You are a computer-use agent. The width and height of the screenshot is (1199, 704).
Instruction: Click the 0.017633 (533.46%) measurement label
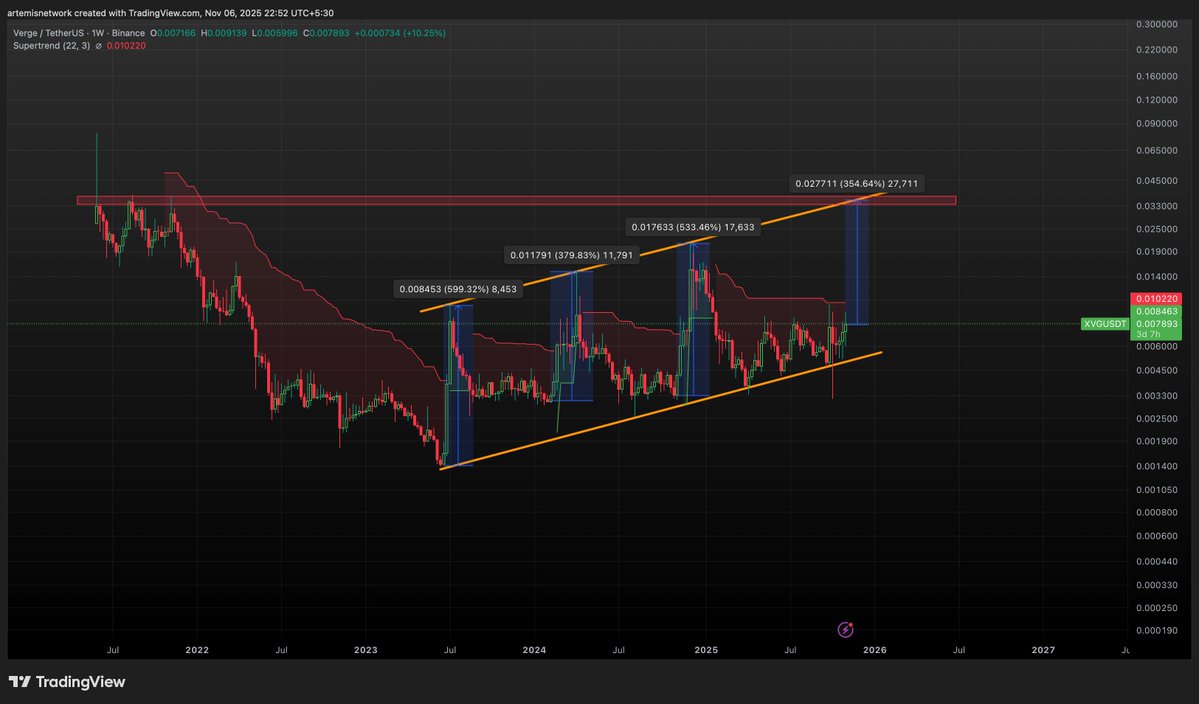coord(694,227)
